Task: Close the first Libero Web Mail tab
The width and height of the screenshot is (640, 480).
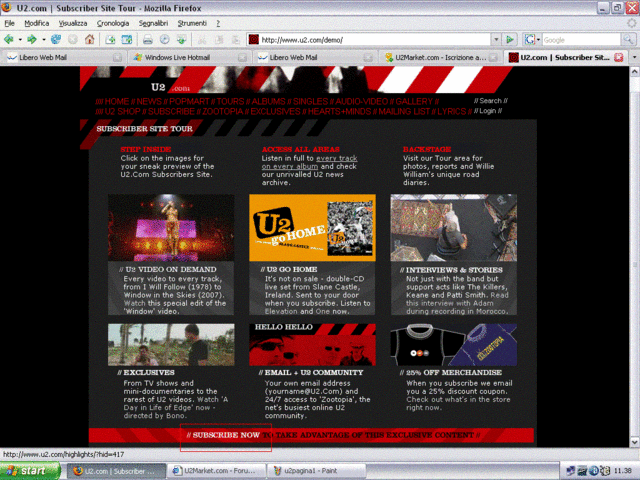Action: coord(117,58)
